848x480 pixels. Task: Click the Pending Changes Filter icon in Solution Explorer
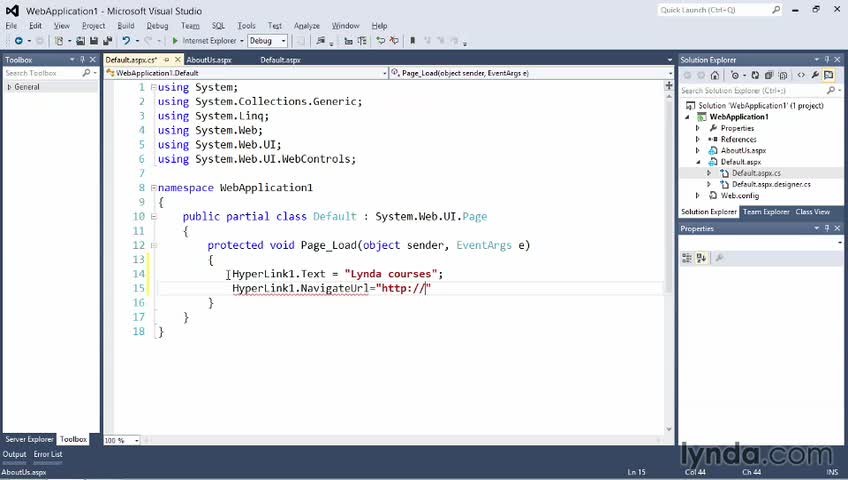[x=734, y=75]
